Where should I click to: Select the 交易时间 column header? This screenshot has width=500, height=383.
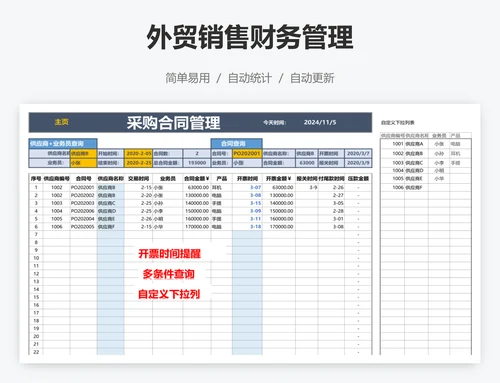(x=138, y=179)
